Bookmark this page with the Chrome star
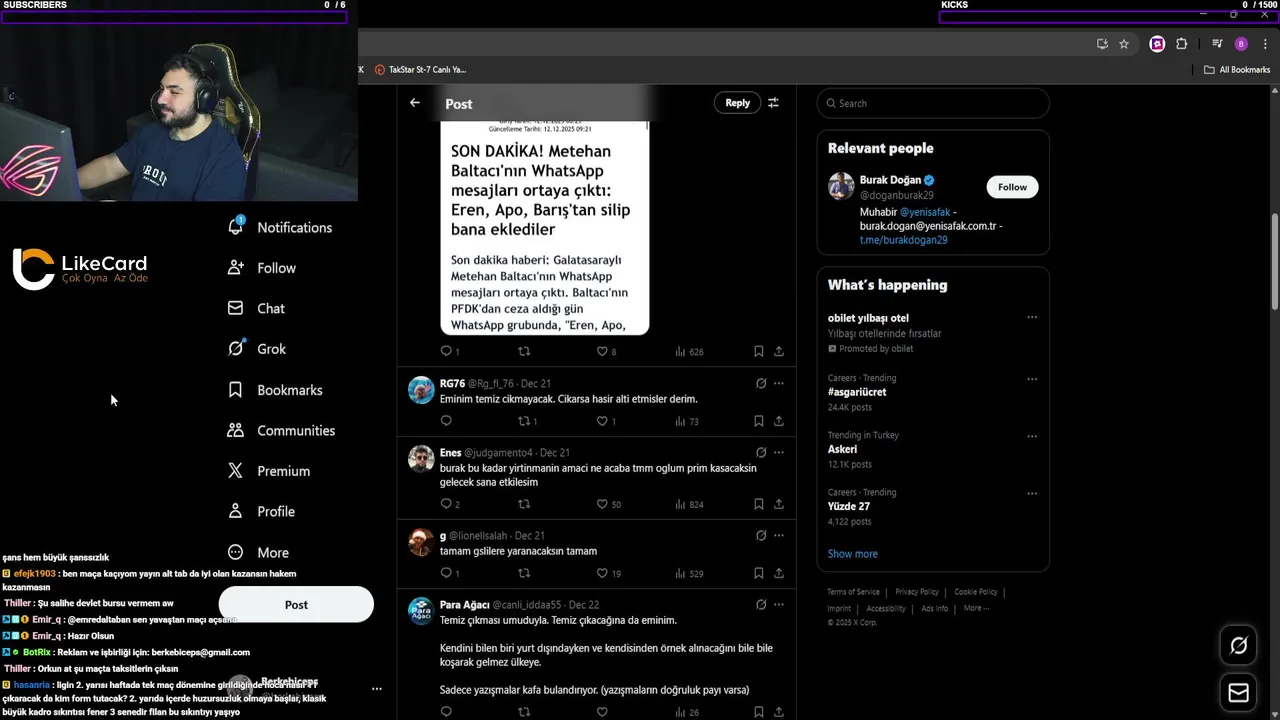 pos(1124,44)
